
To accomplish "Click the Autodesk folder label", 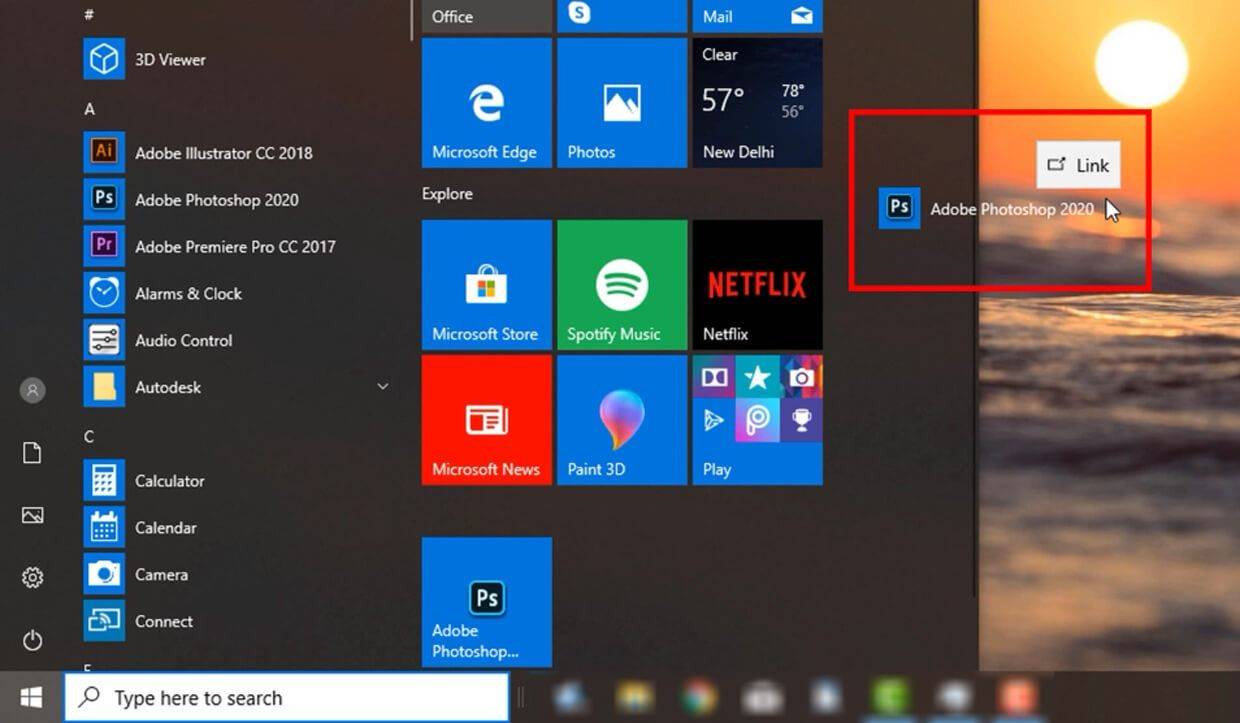I will coord(168,388).
